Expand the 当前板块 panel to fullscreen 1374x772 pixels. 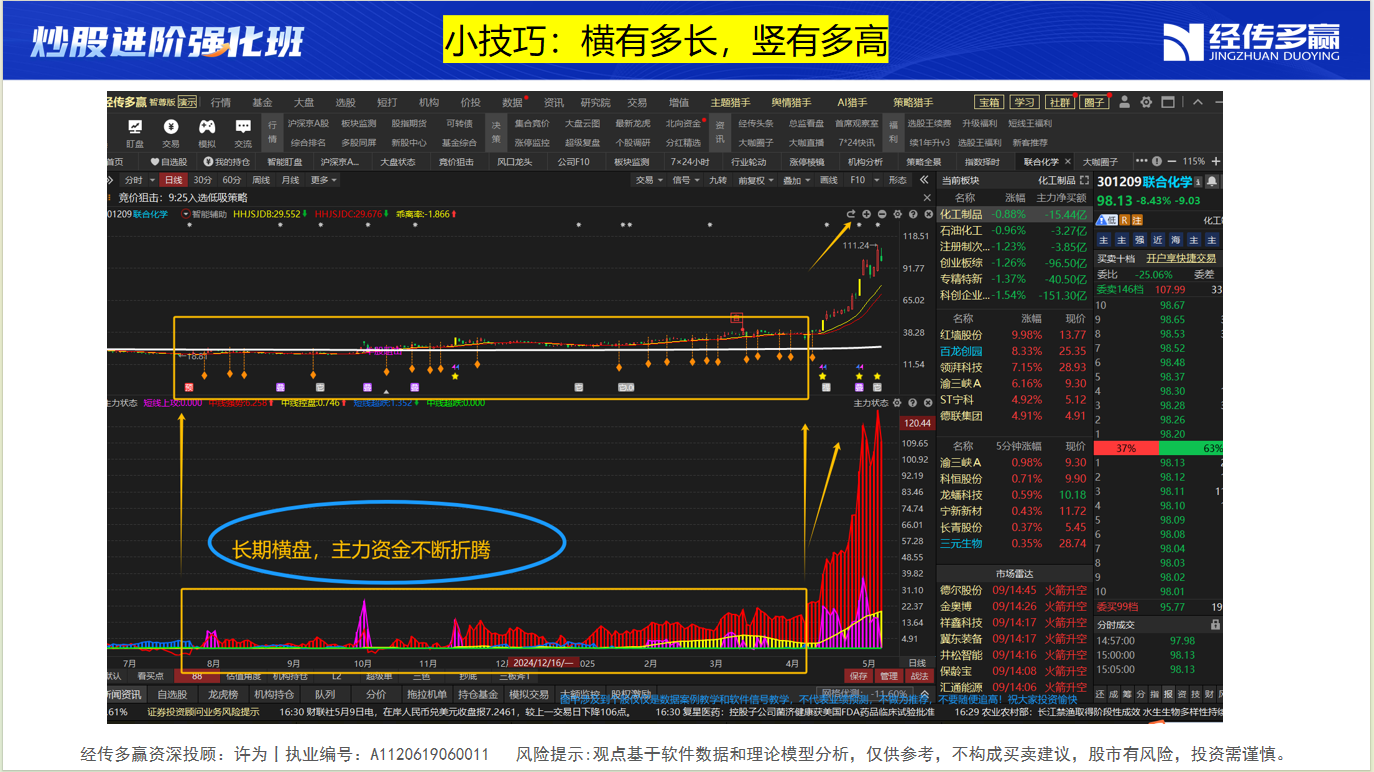[1084, 180]
